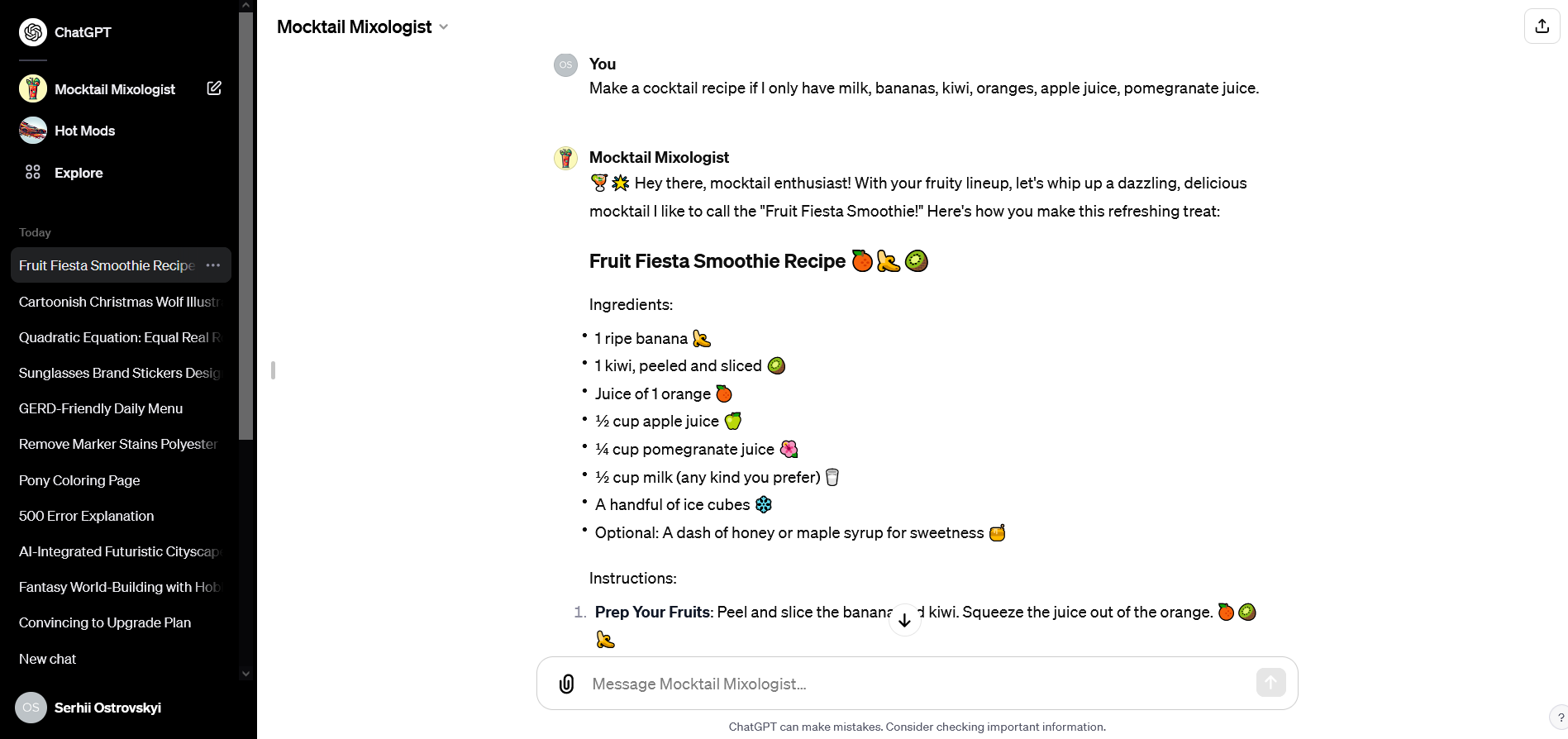This screenshot has height=739, width=1568.
Task: Open the Mocktail Mixologist GPT in sidebar
Action: (x=114, y=89)
